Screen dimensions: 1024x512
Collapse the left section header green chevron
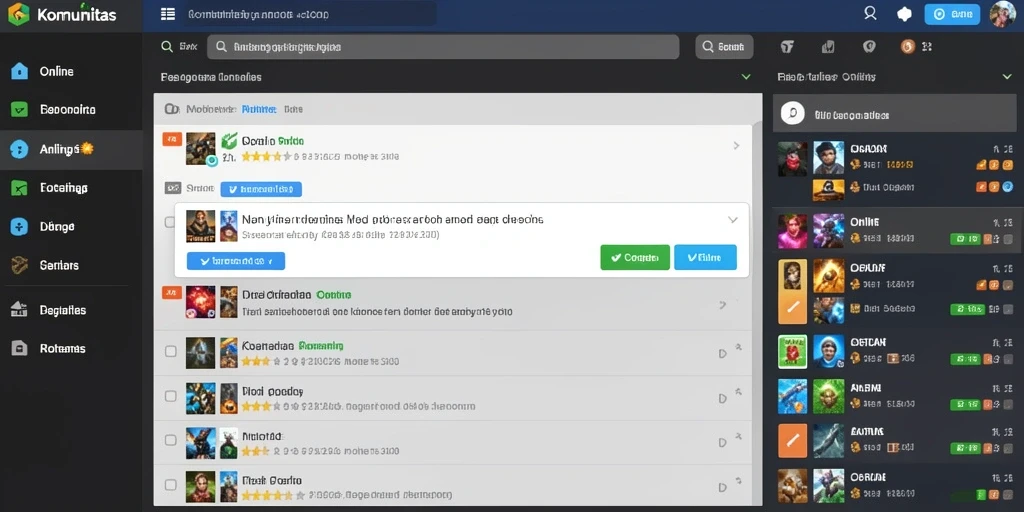[746, 77]
